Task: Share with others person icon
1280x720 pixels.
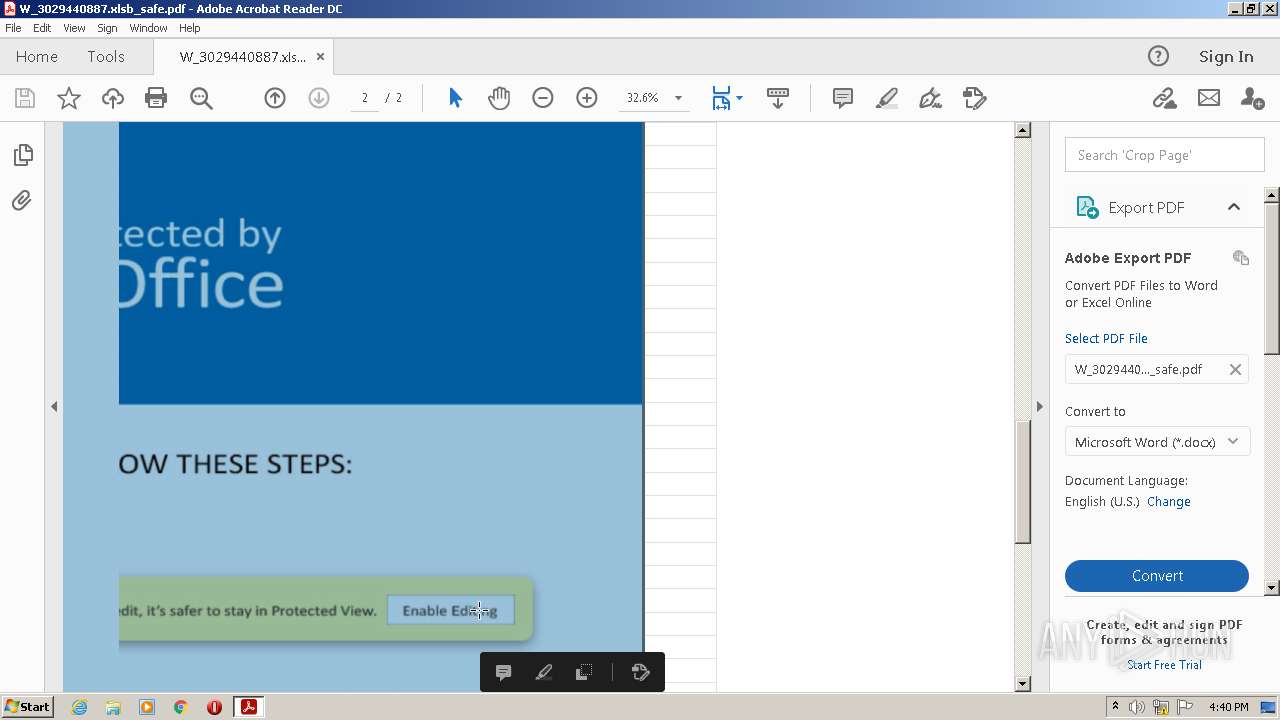Action: click(x=1252, y=98)
